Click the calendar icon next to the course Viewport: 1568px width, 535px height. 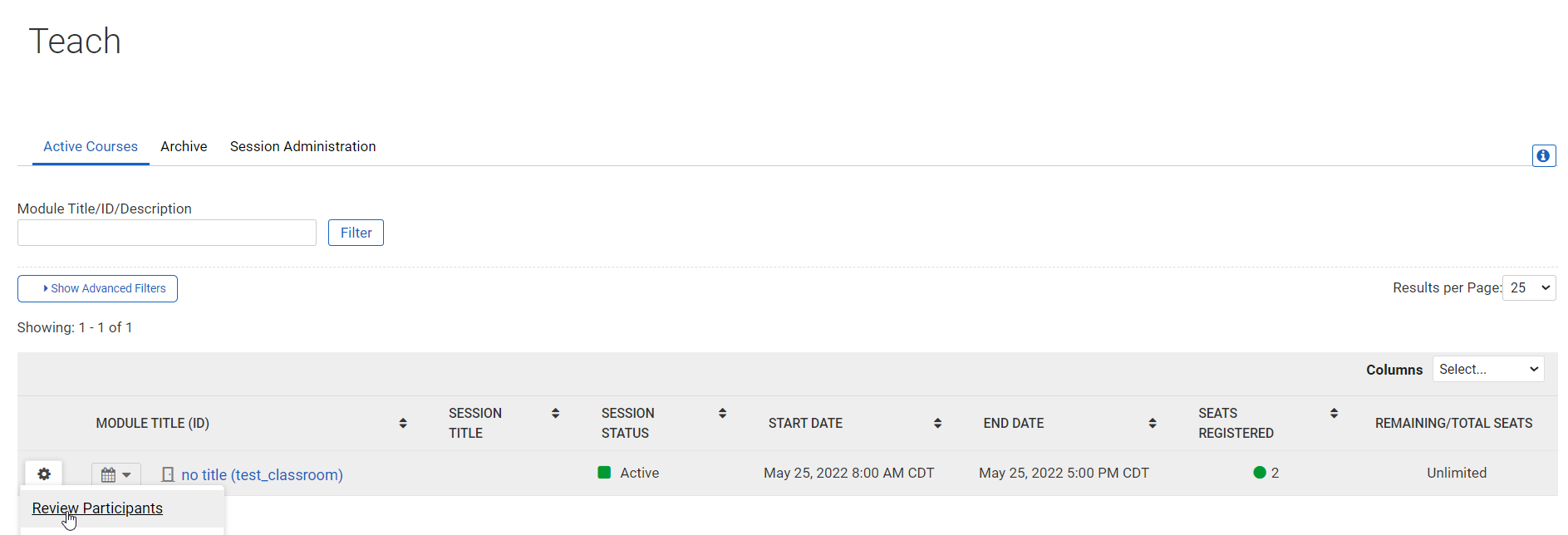pyautogui.click(x=109, y=474)
